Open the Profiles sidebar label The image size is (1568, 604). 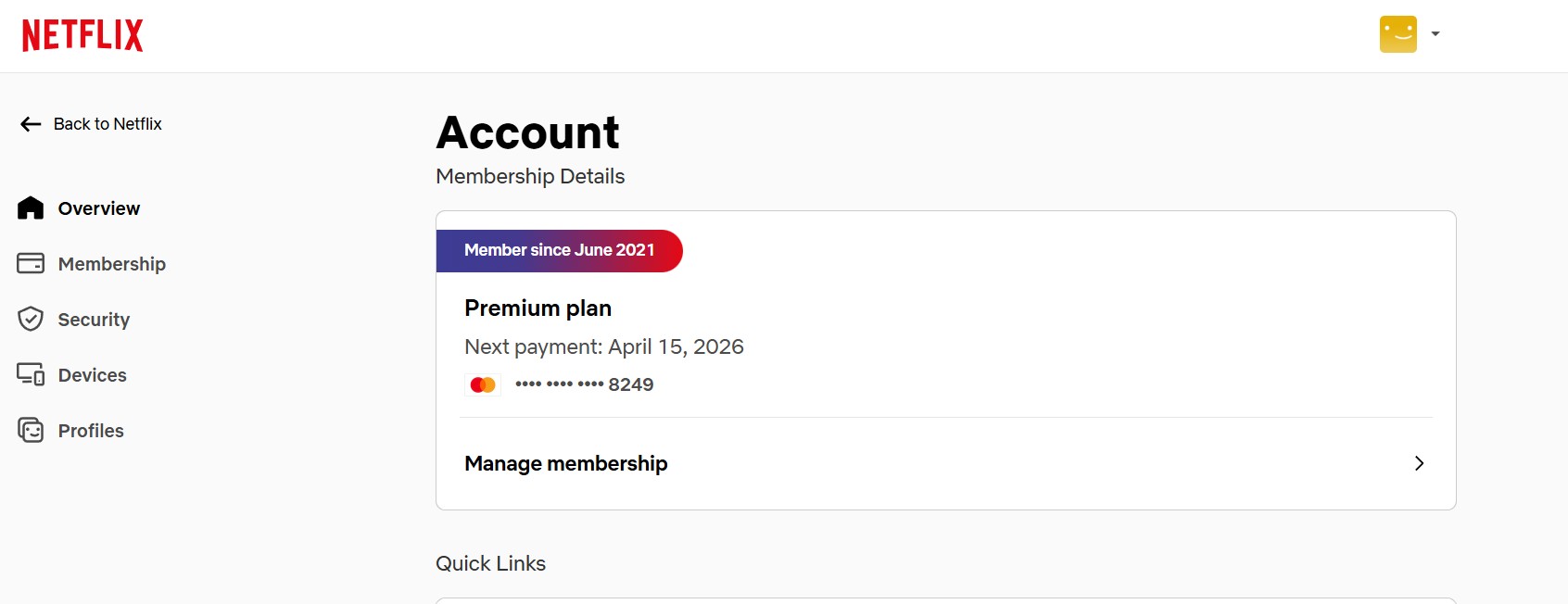[91, 431]
